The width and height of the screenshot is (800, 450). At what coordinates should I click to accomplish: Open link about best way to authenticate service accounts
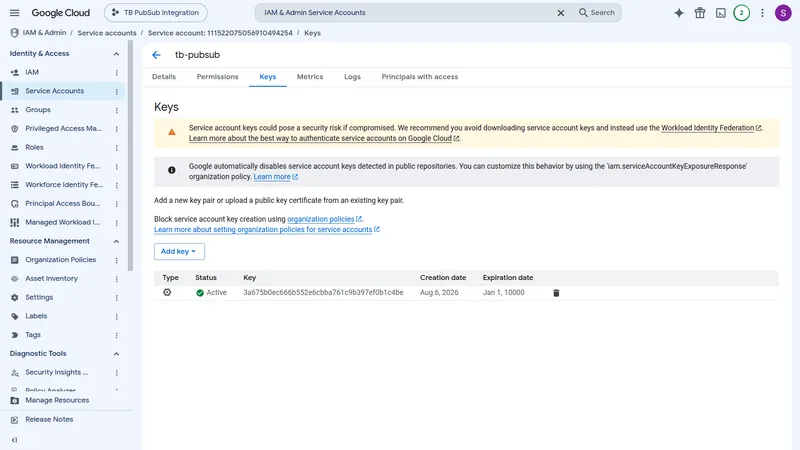point(323,138)
